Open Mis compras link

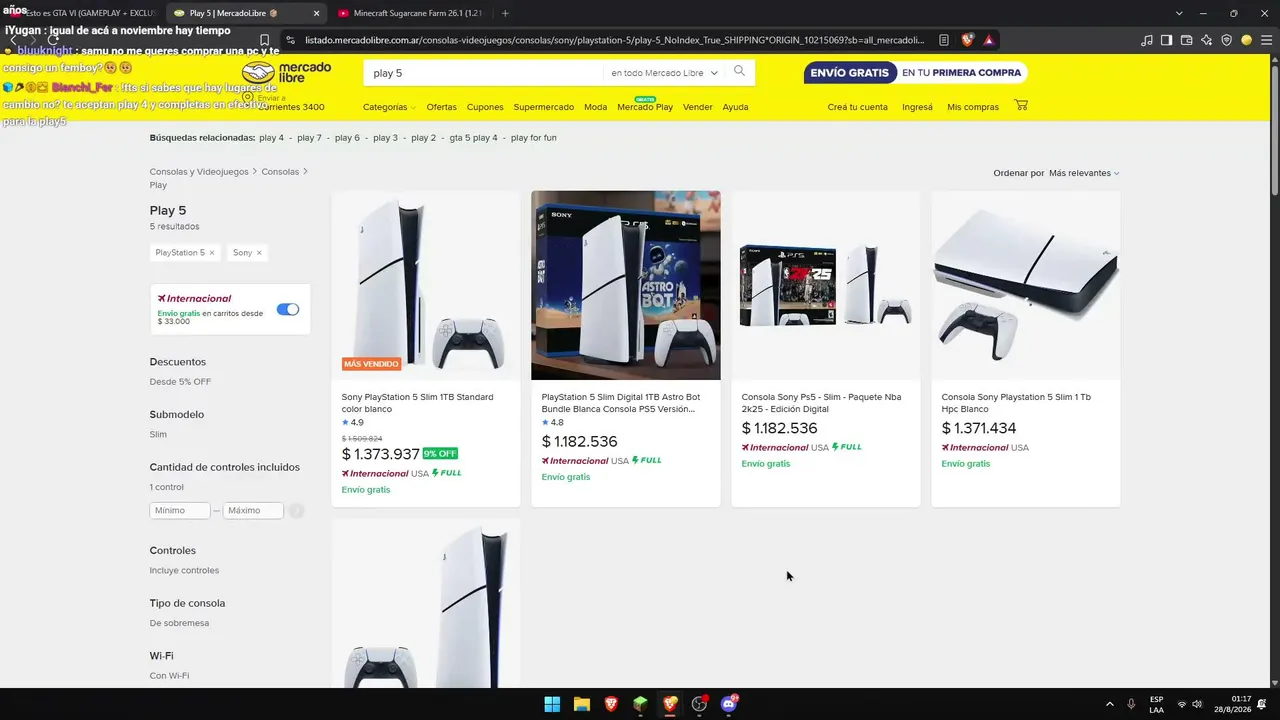pos(973,107)
